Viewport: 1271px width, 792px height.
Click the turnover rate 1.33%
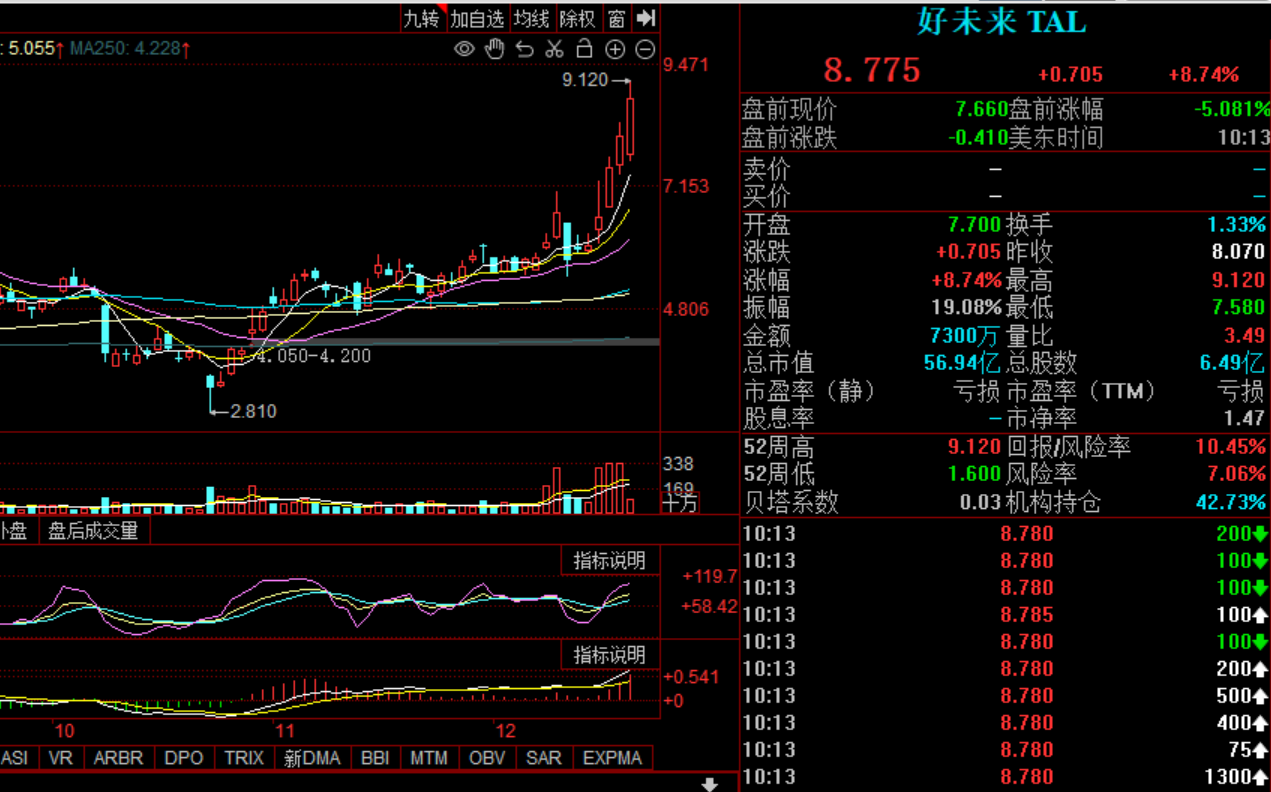click(1236, 224)
